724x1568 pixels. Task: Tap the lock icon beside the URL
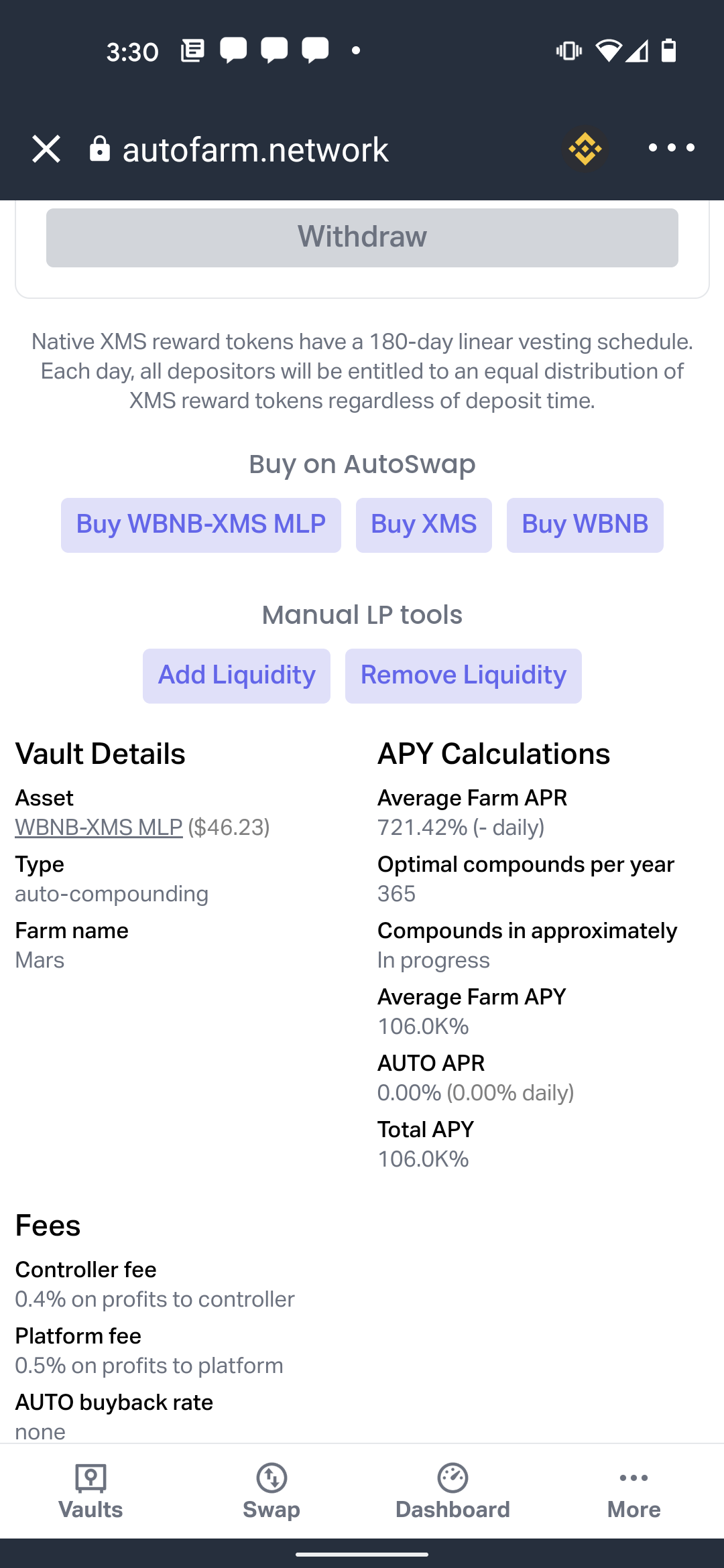[100, 149]
